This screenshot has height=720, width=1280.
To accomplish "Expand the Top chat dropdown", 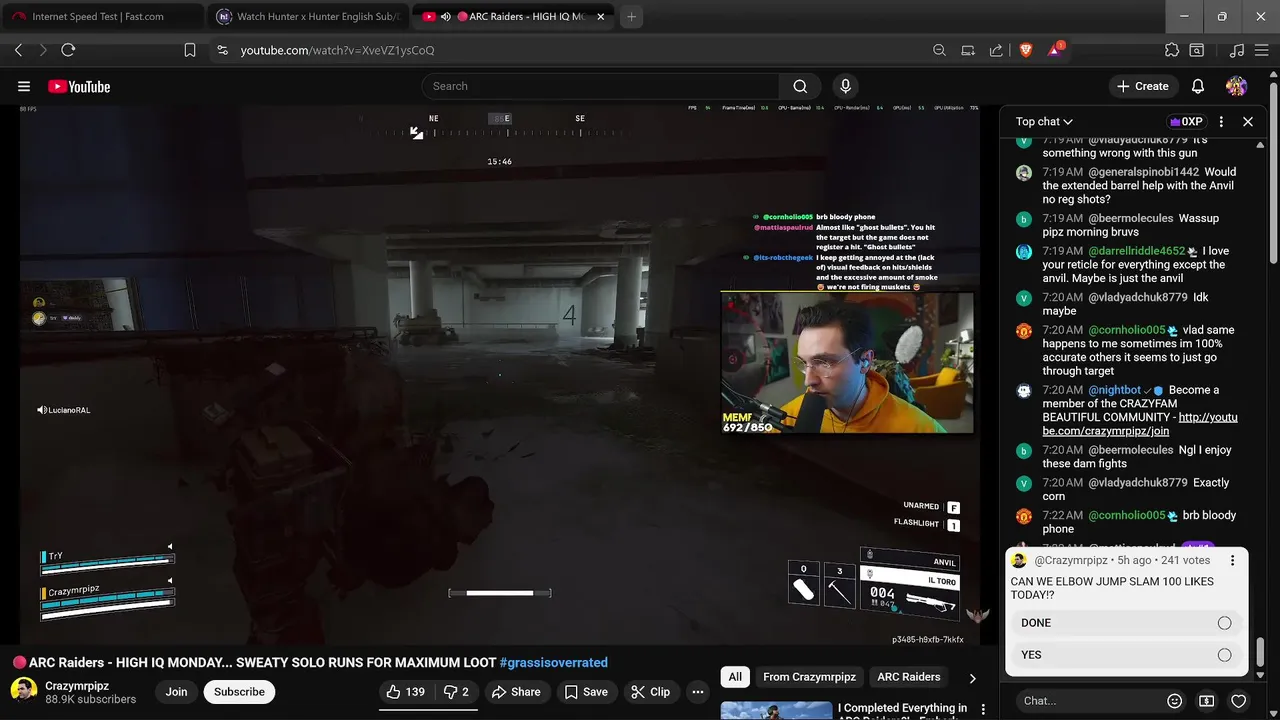I will [x=1044, y=122].
